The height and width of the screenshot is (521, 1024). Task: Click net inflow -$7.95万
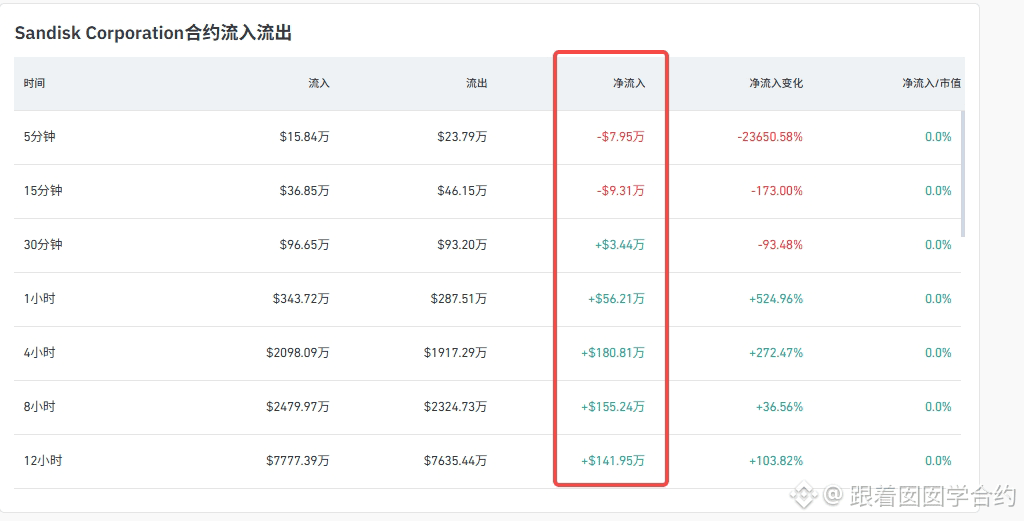point(620,136)
